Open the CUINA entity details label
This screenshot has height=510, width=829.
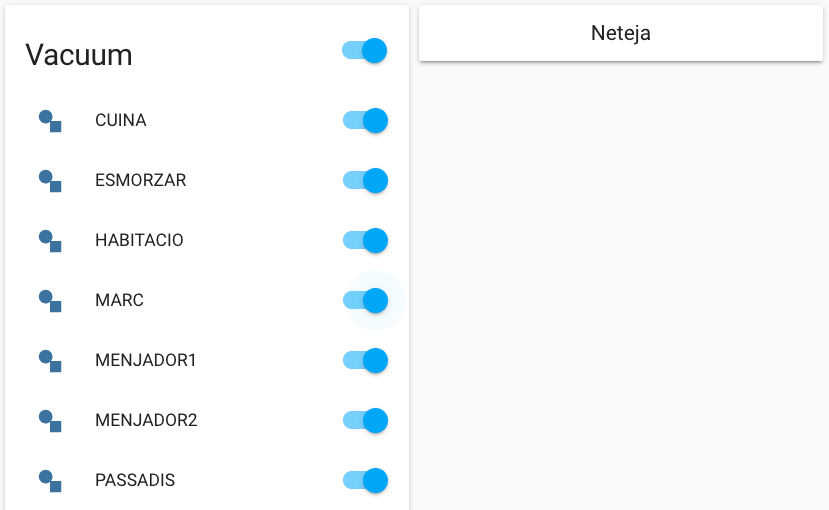pos(121,121)
